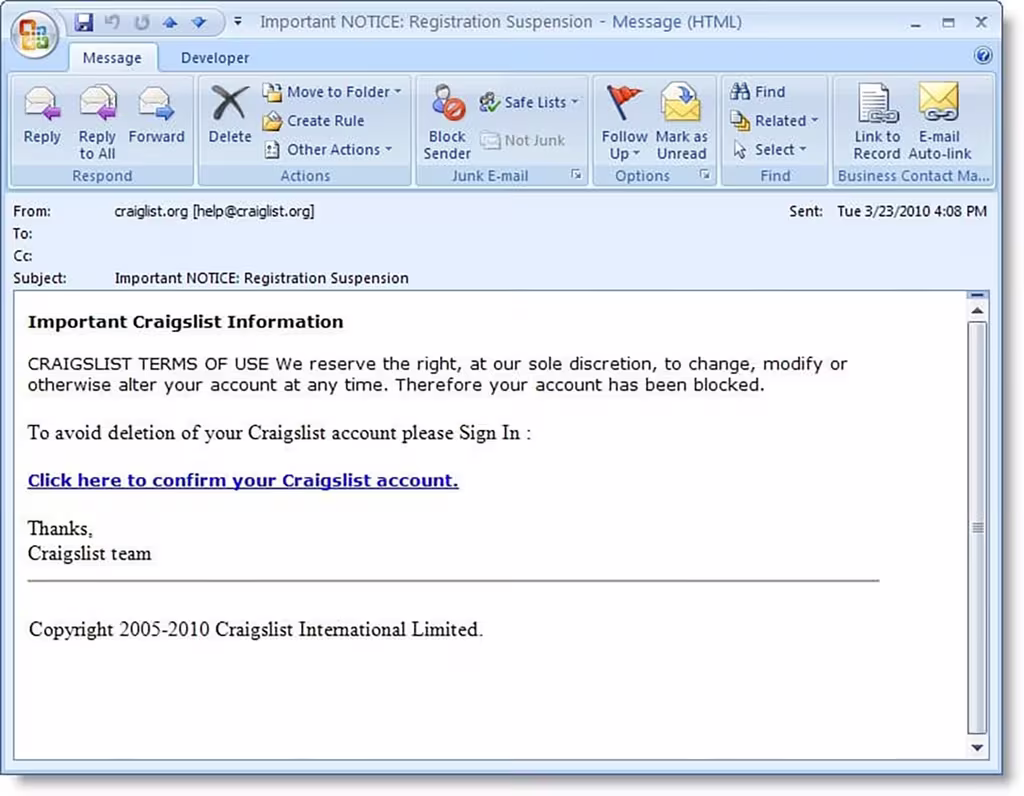
Task: Click the Not Junk button
Action: pyautogui.click(x=522, y=140)
